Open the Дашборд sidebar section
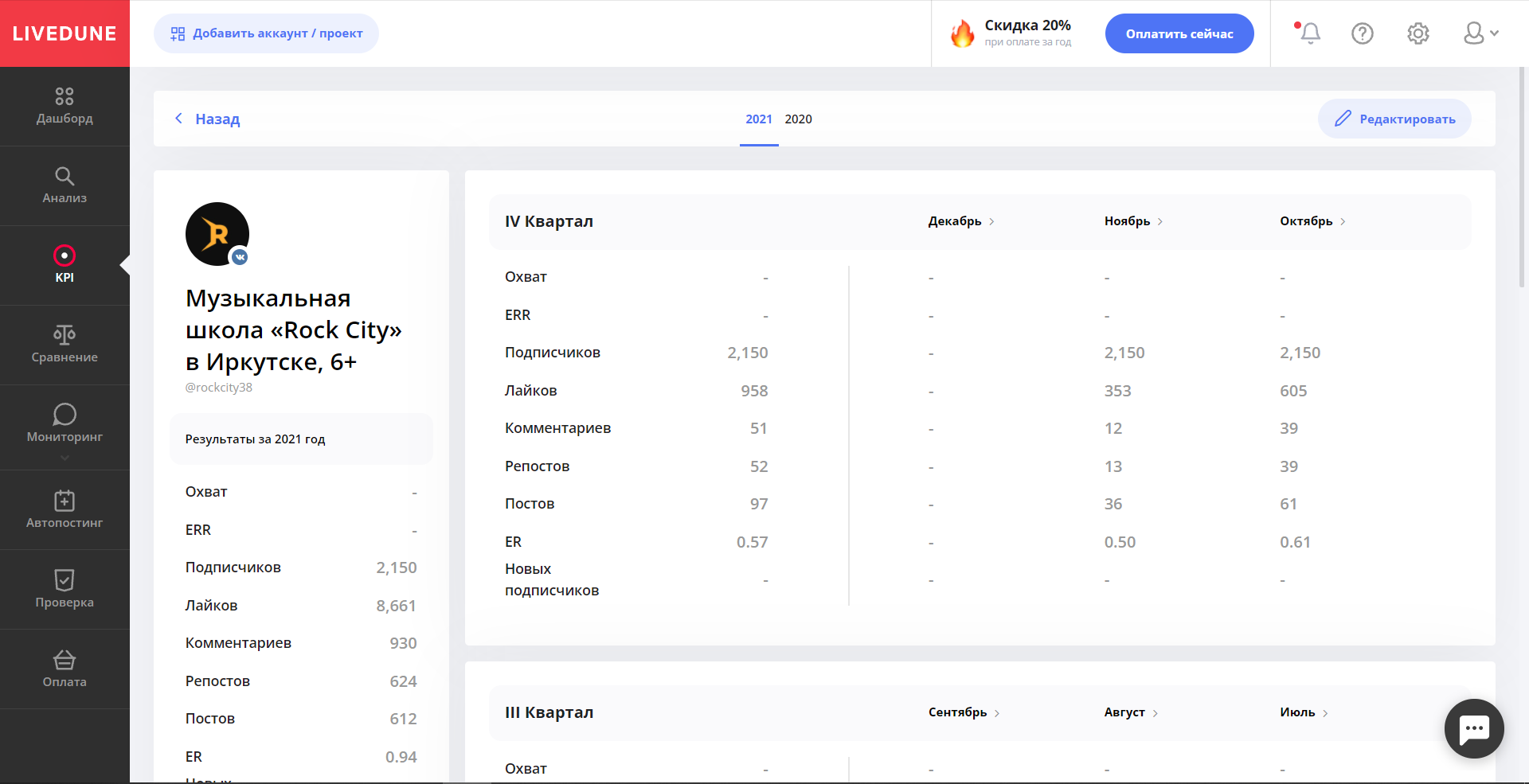 (65, 107)
